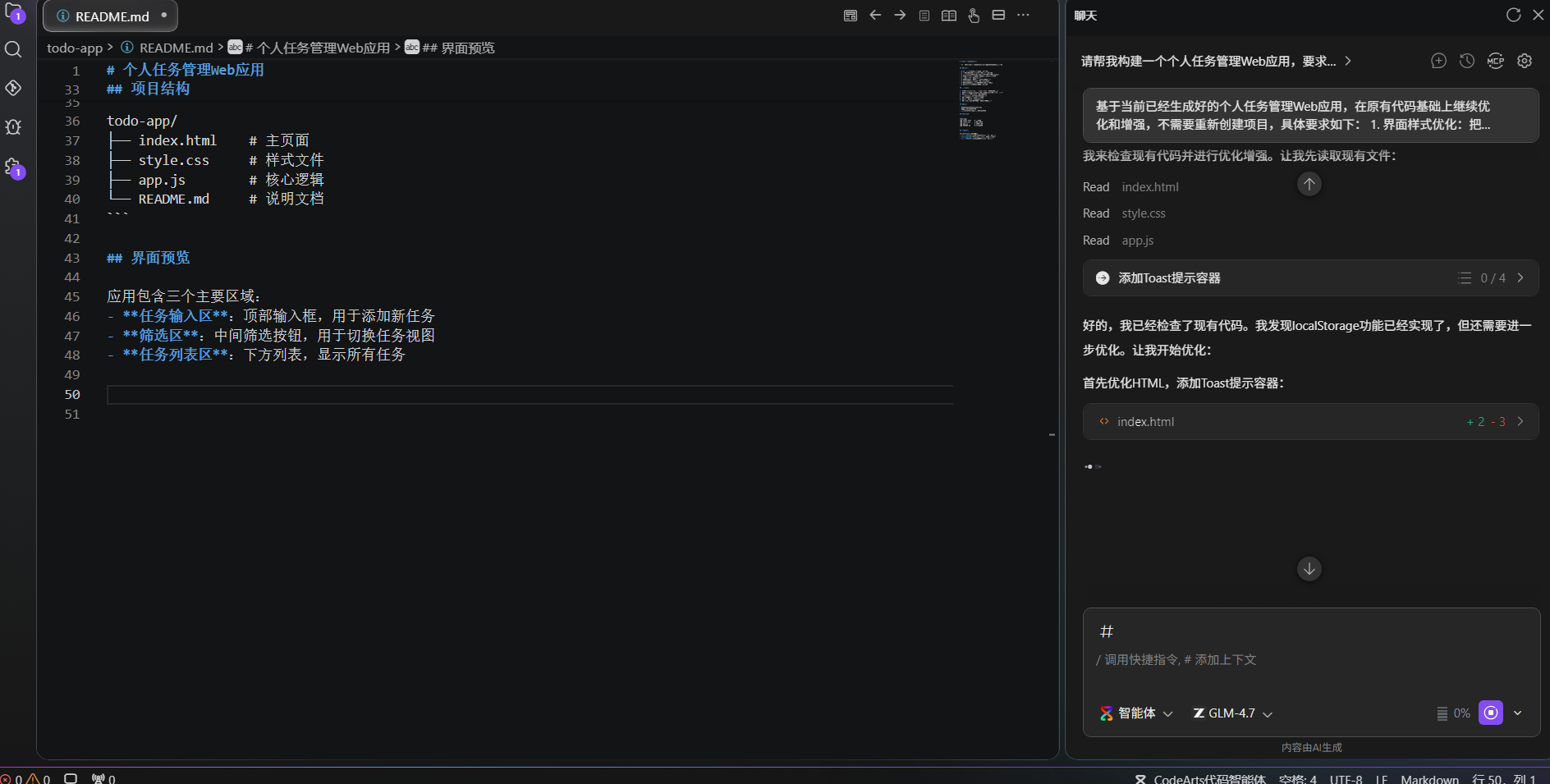
Task: Expand the 添加Toast提示容器 task list
Action: click(x=1310, y=278)
